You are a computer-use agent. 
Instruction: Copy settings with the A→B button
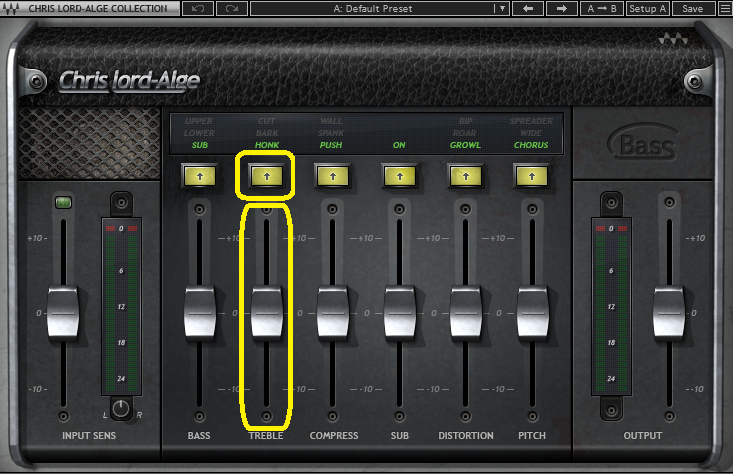pos(602,9)
